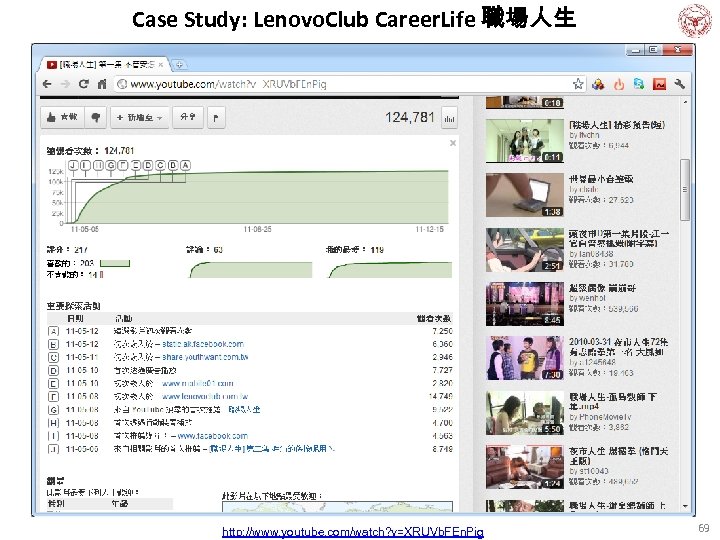The height and width of the screenshot is (540, 720).
Task: Click chart marker B on the views graph
Action: [173, 165]
